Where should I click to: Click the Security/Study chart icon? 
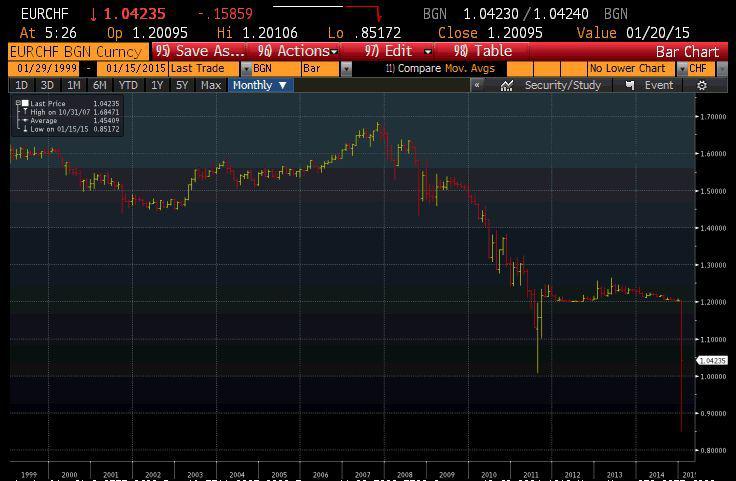pos(509,86)
